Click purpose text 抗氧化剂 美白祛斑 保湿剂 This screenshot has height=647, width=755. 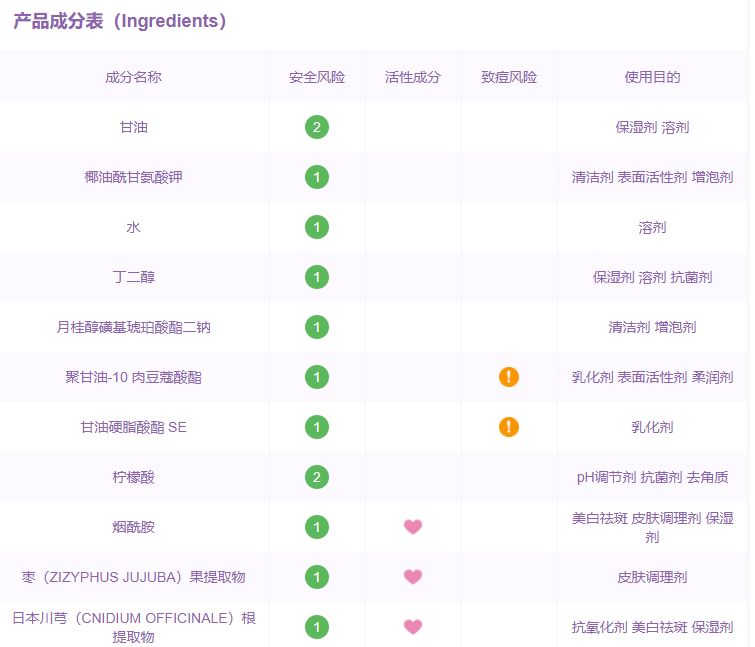[652, 627]
